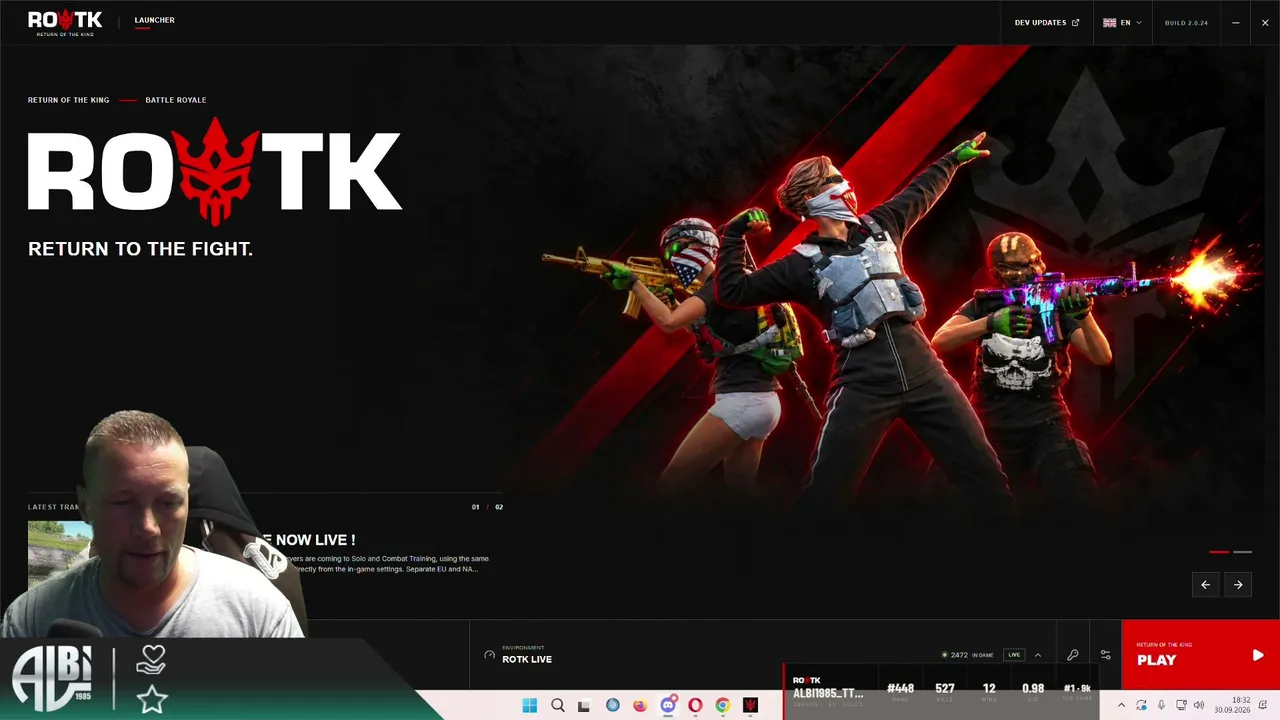Click the 527 kills stat

945,688
